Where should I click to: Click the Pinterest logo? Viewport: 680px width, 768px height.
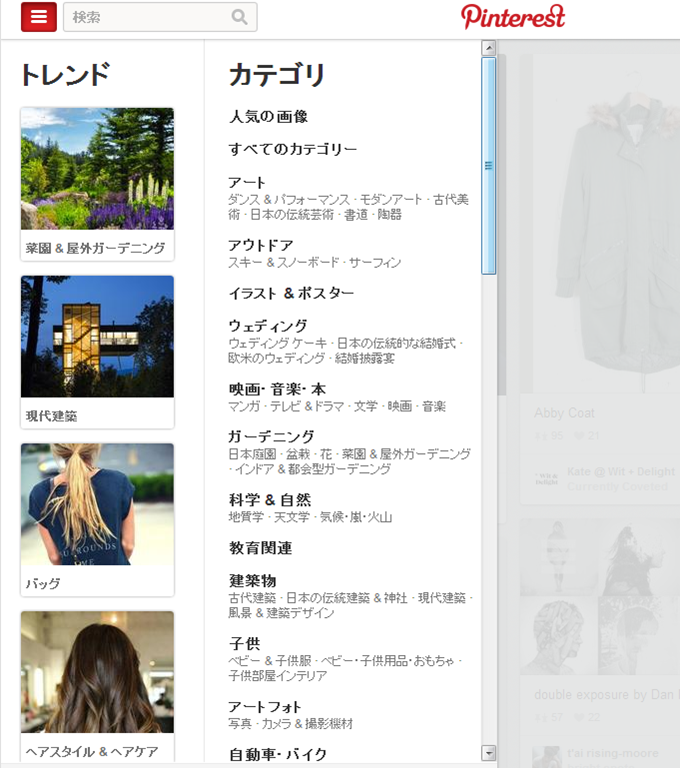(513, 16)
